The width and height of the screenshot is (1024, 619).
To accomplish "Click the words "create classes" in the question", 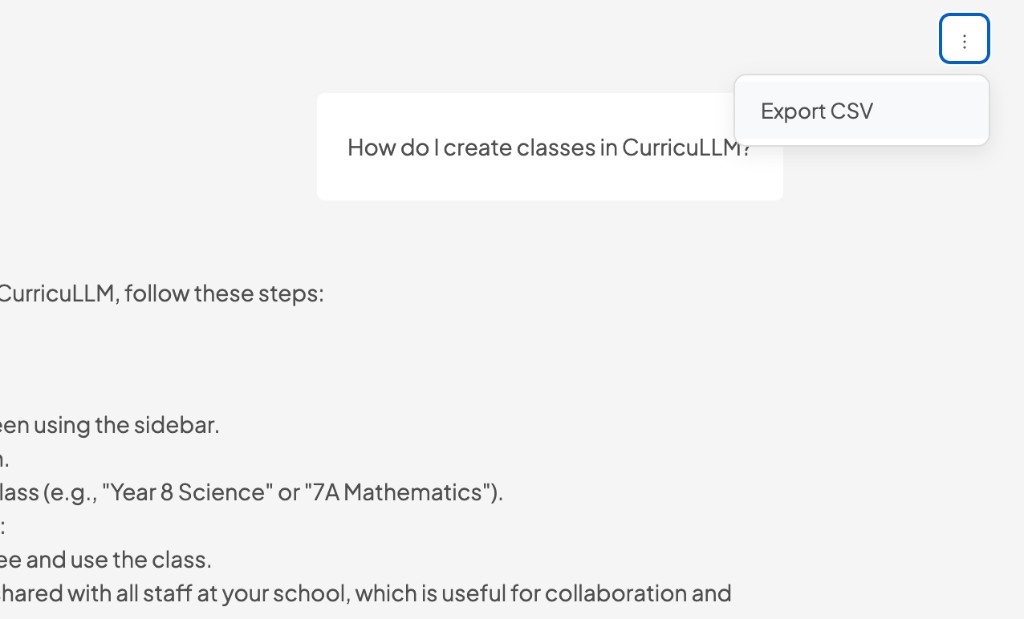I will (520, 148).
